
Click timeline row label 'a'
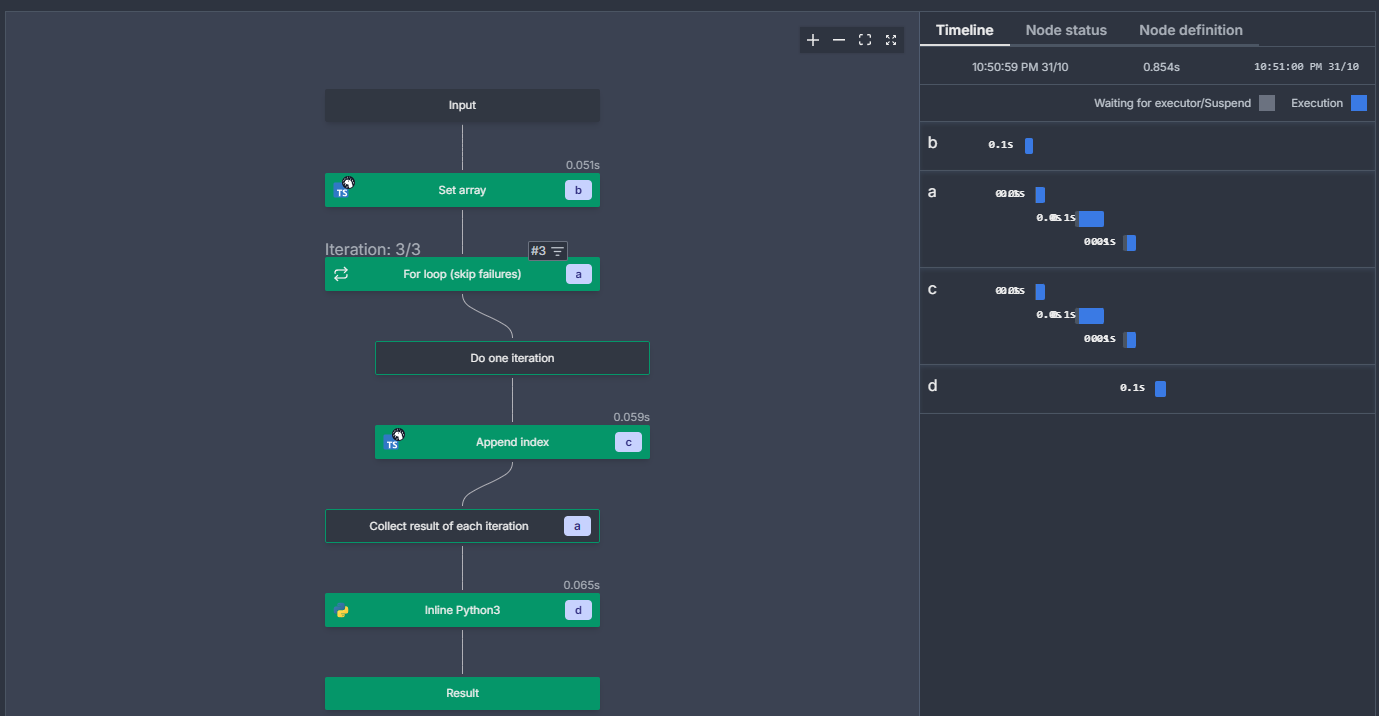click(933, 191)
